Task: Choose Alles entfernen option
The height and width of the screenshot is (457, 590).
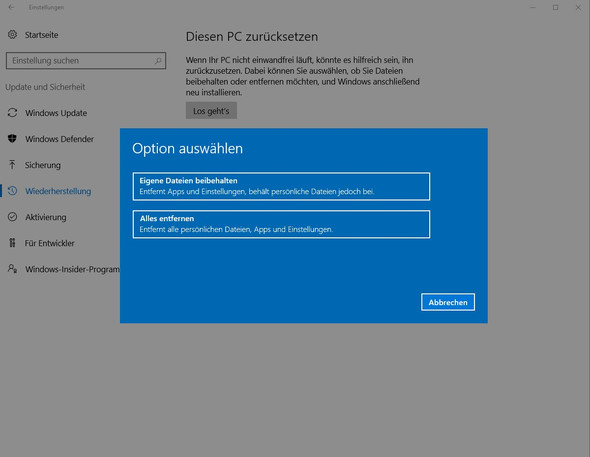Action: 281,224
